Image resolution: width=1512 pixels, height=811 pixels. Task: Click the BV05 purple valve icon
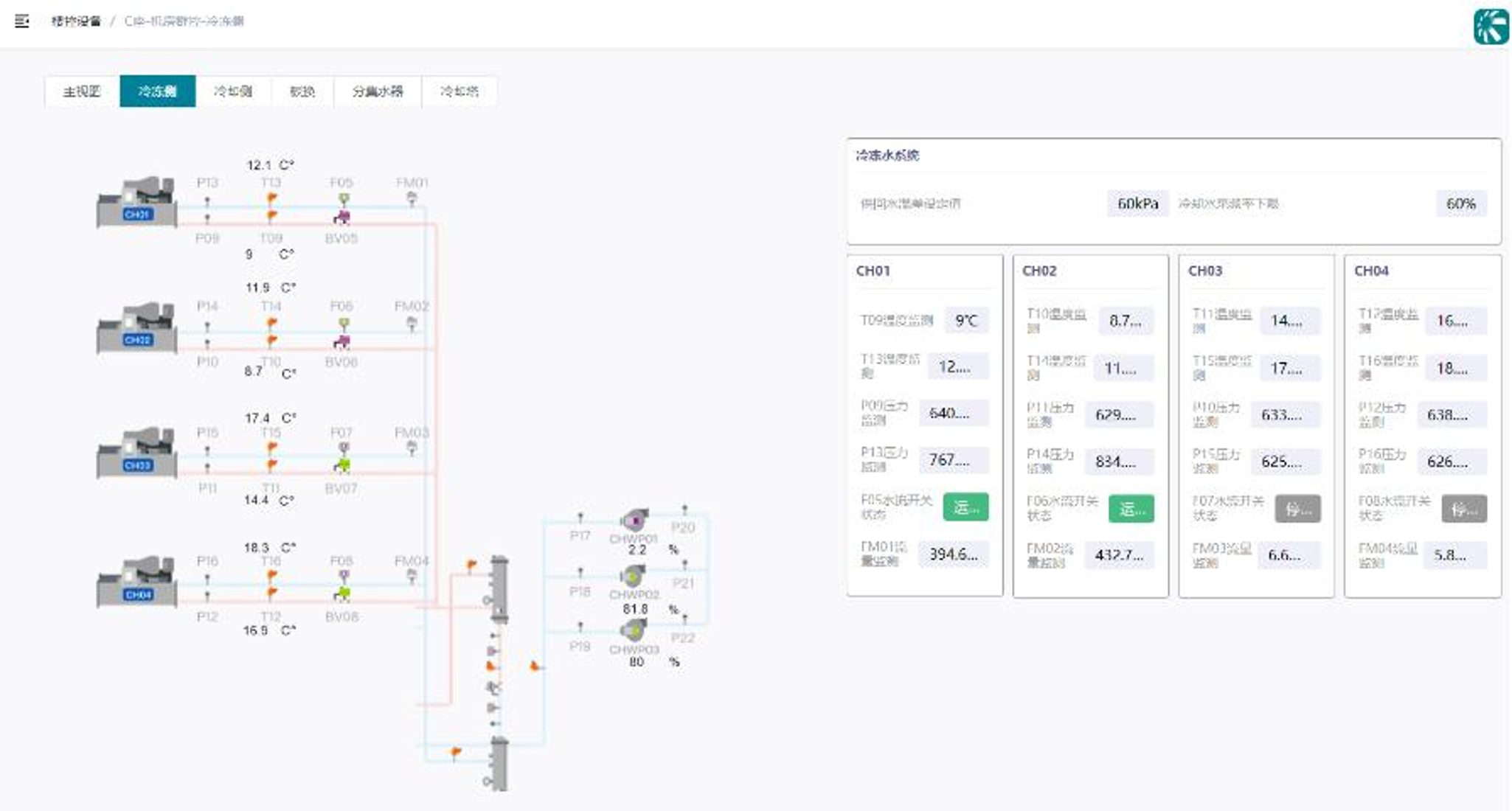(x=341, y=217)
